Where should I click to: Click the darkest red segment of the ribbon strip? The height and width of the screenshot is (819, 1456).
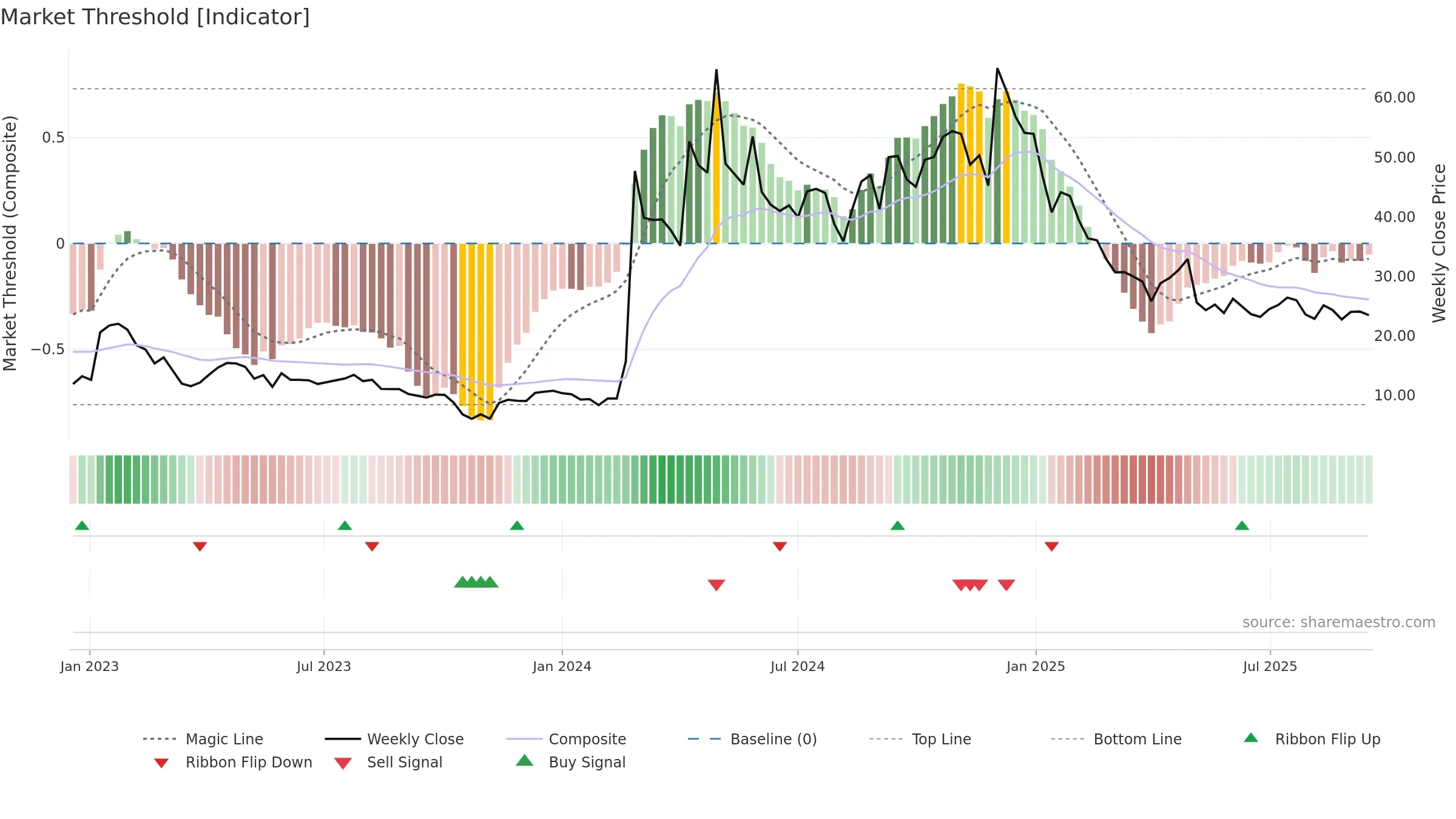pyautogui.click(x=1151, y=479)
